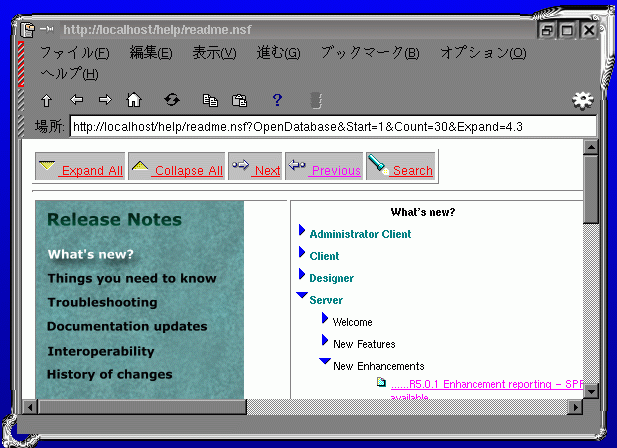Click the gear icon at toolbar right
The width and height of the screenshot is (617, 448).
(582, 101)
